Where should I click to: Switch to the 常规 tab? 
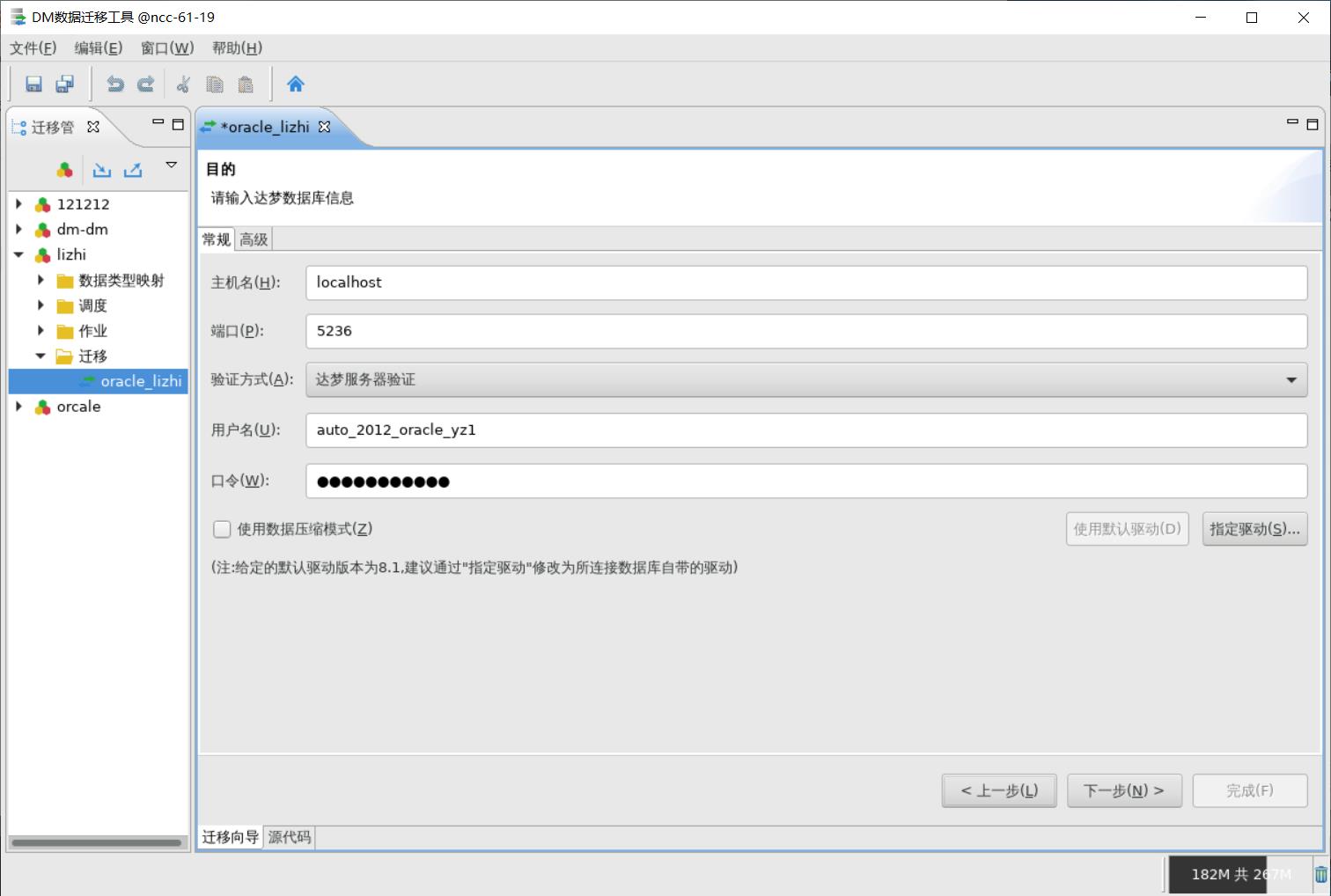point(217,239)
